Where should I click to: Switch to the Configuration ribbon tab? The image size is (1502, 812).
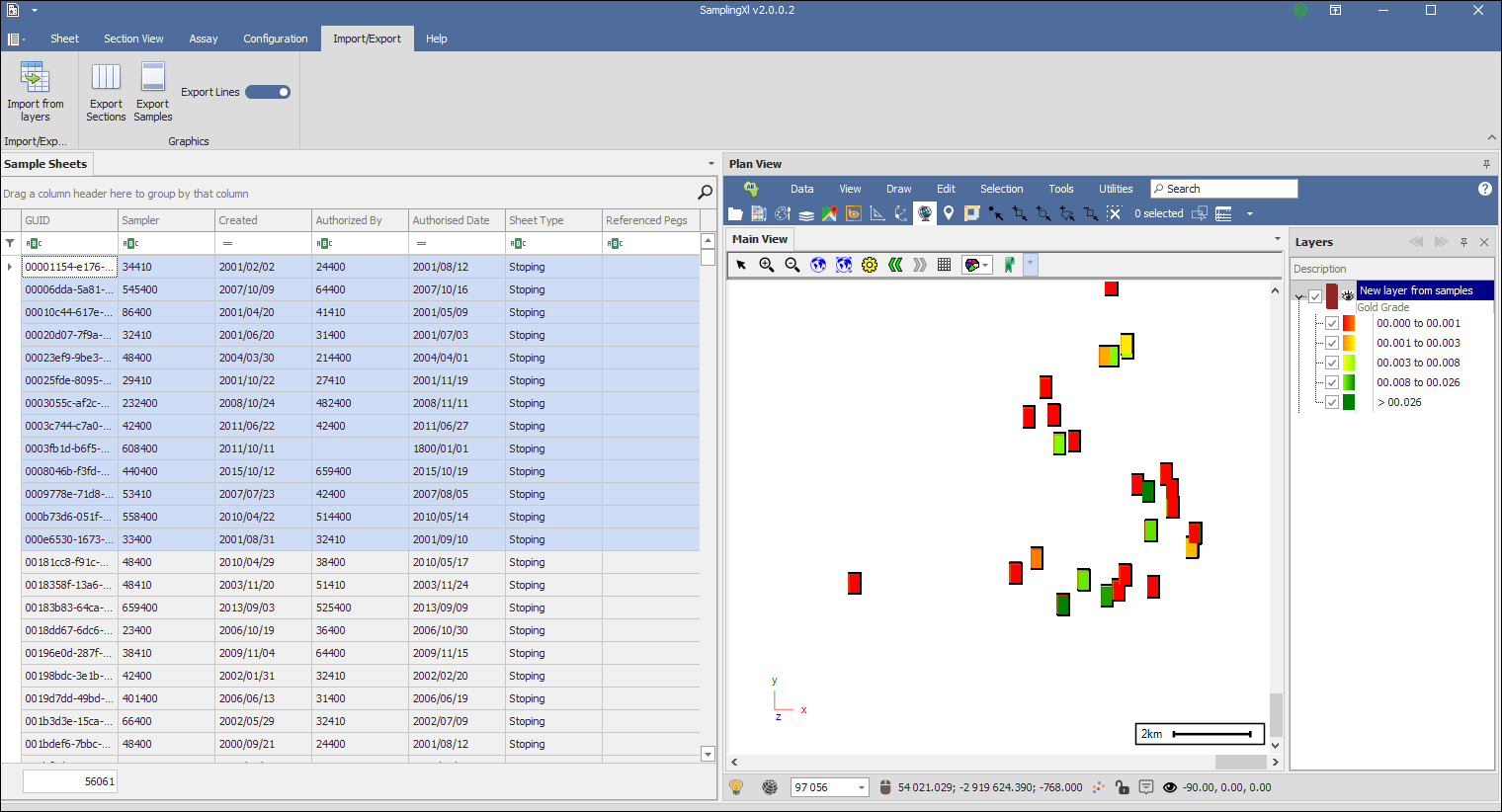[x=276, y=39]
